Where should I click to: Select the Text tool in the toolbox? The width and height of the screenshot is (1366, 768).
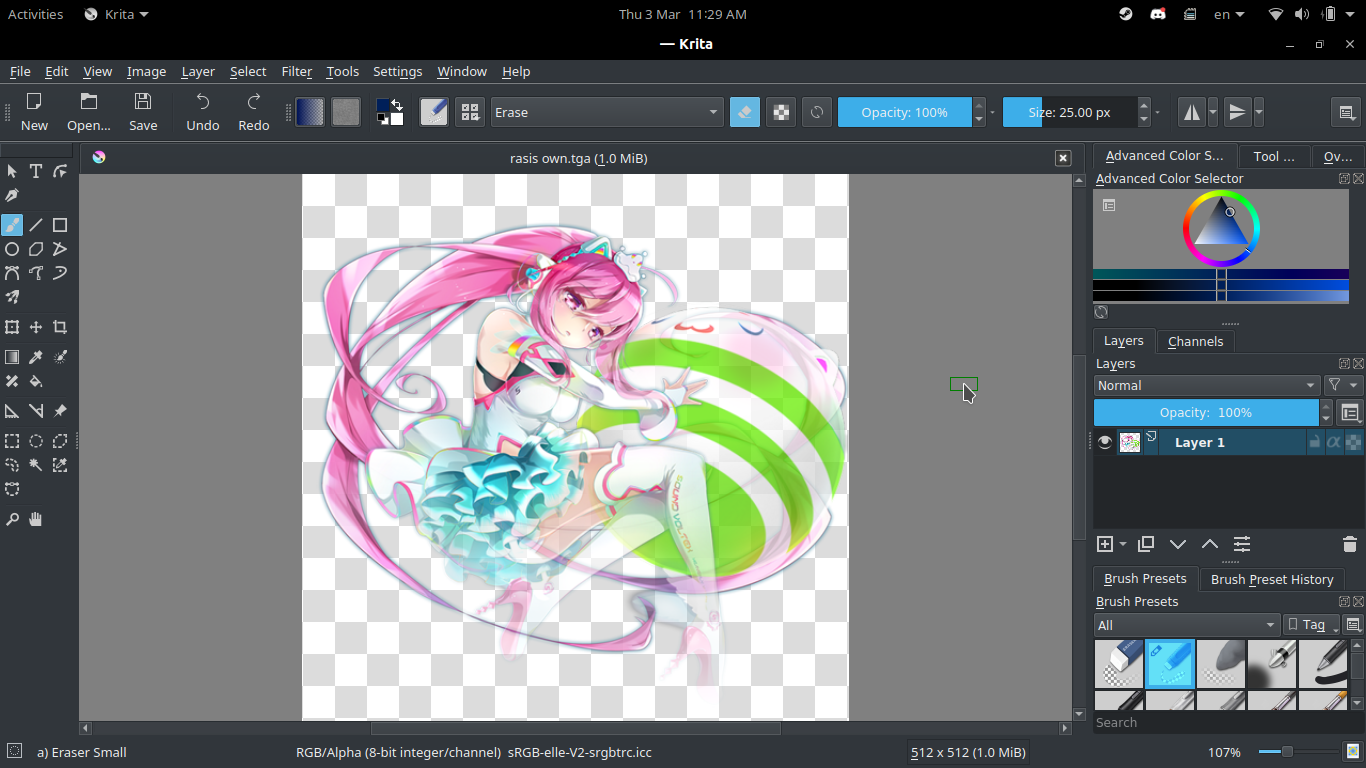tap(36, 171)
